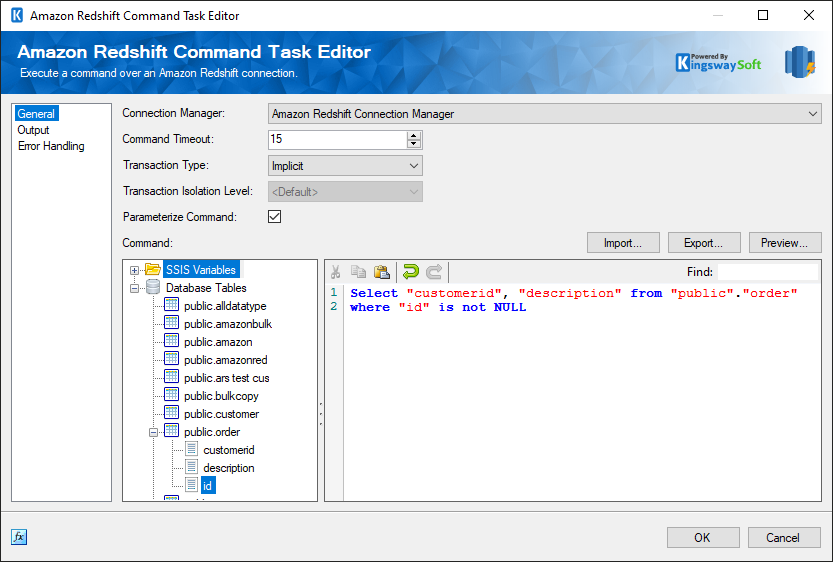
Task: Select the public.ars test cus table
Action: (227, 378)
